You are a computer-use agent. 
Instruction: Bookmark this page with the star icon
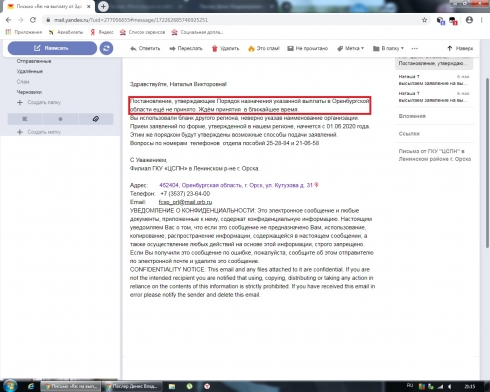coord(424,20)
